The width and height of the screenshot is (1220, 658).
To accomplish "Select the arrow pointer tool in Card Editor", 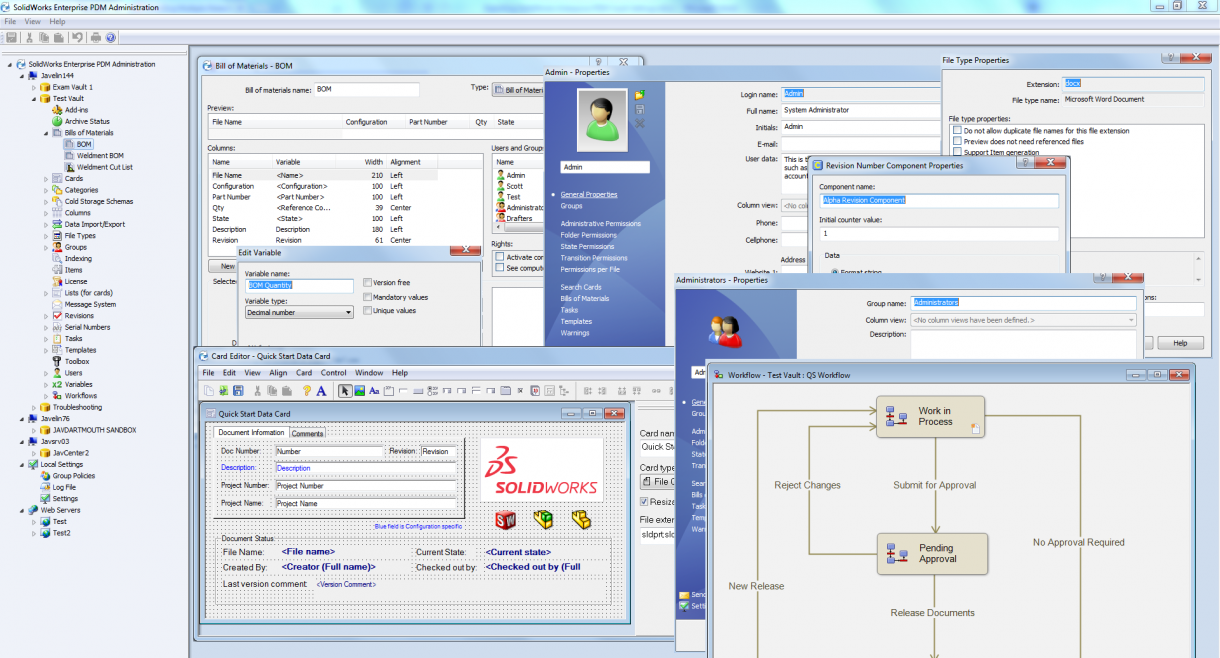I will (x=345, y=391).
